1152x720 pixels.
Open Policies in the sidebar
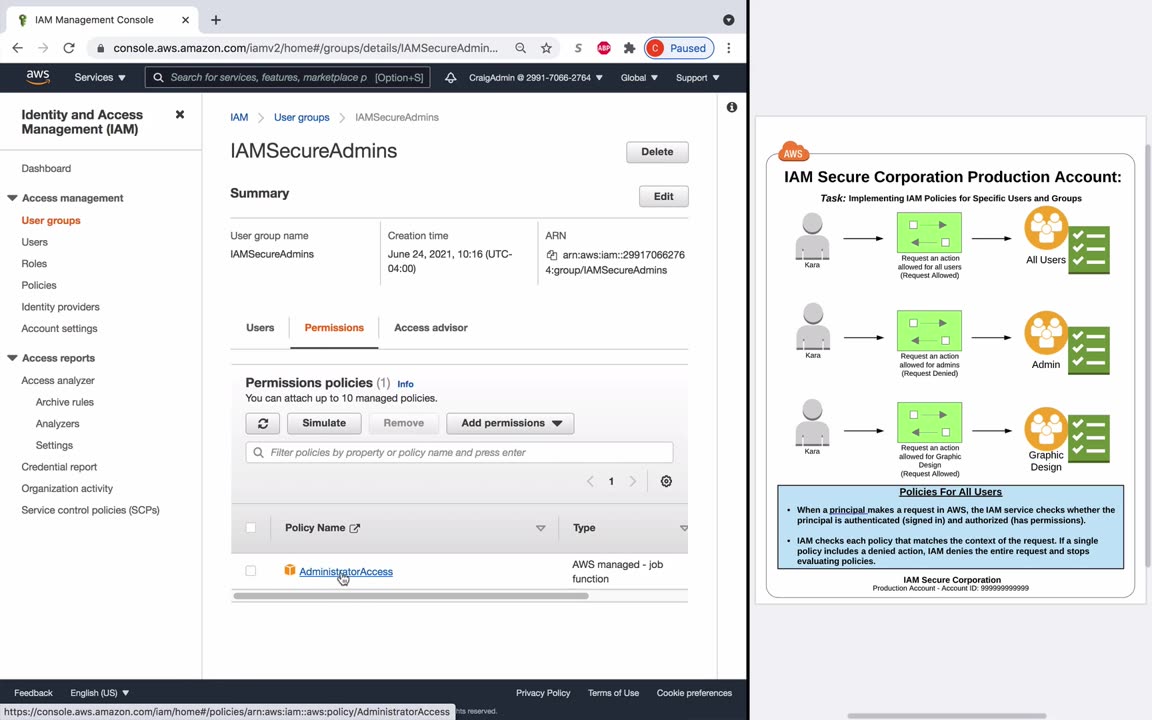coord(39,285)
